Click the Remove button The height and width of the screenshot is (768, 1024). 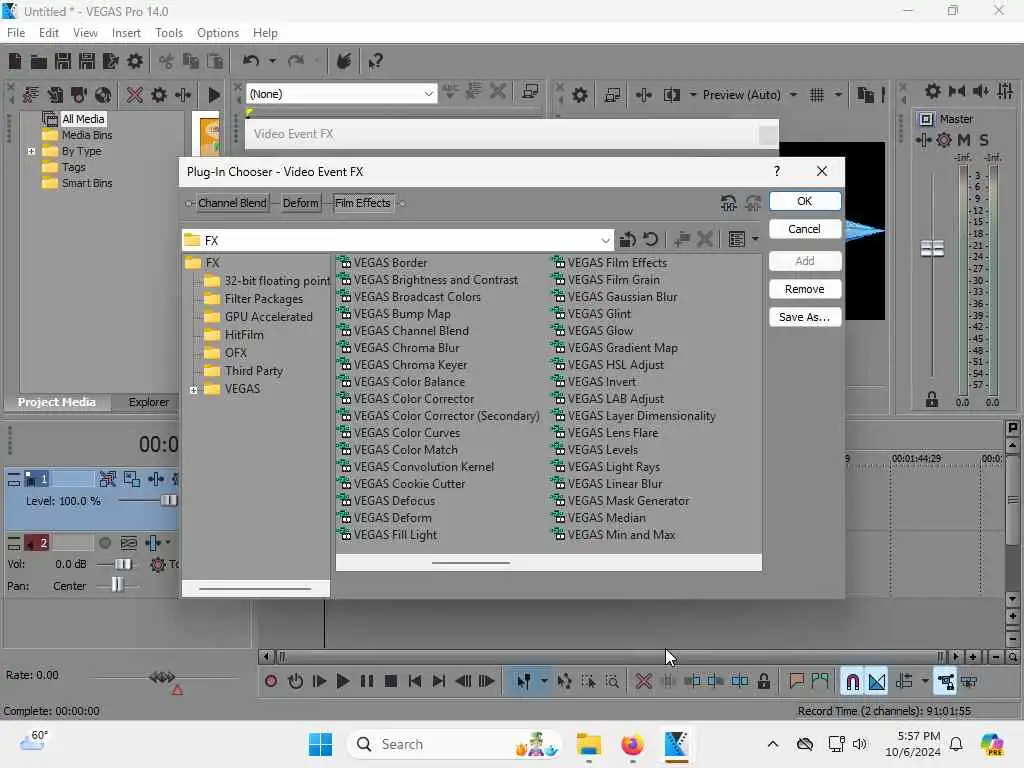[x=805, y=289]
